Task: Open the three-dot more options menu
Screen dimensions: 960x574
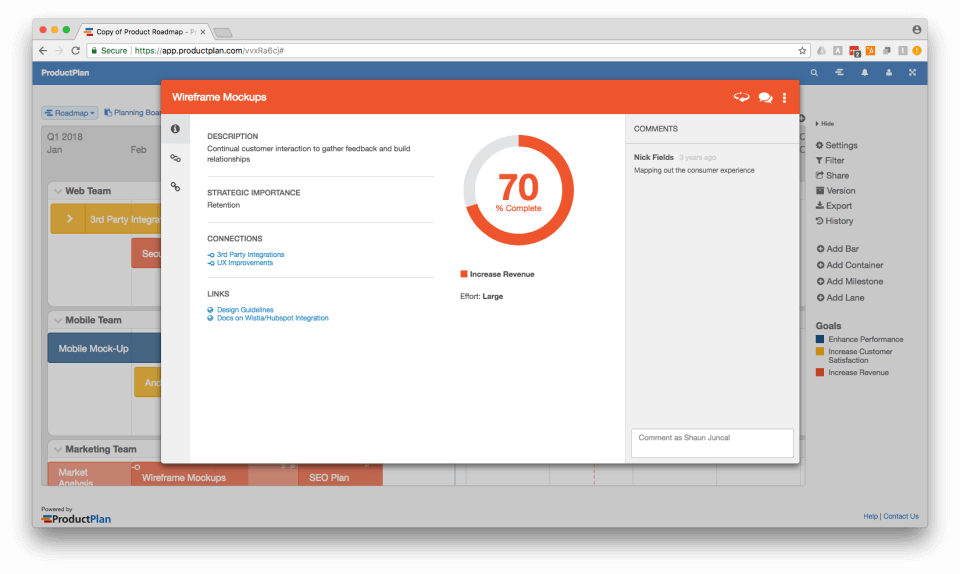Action: [x=785, y=98]
